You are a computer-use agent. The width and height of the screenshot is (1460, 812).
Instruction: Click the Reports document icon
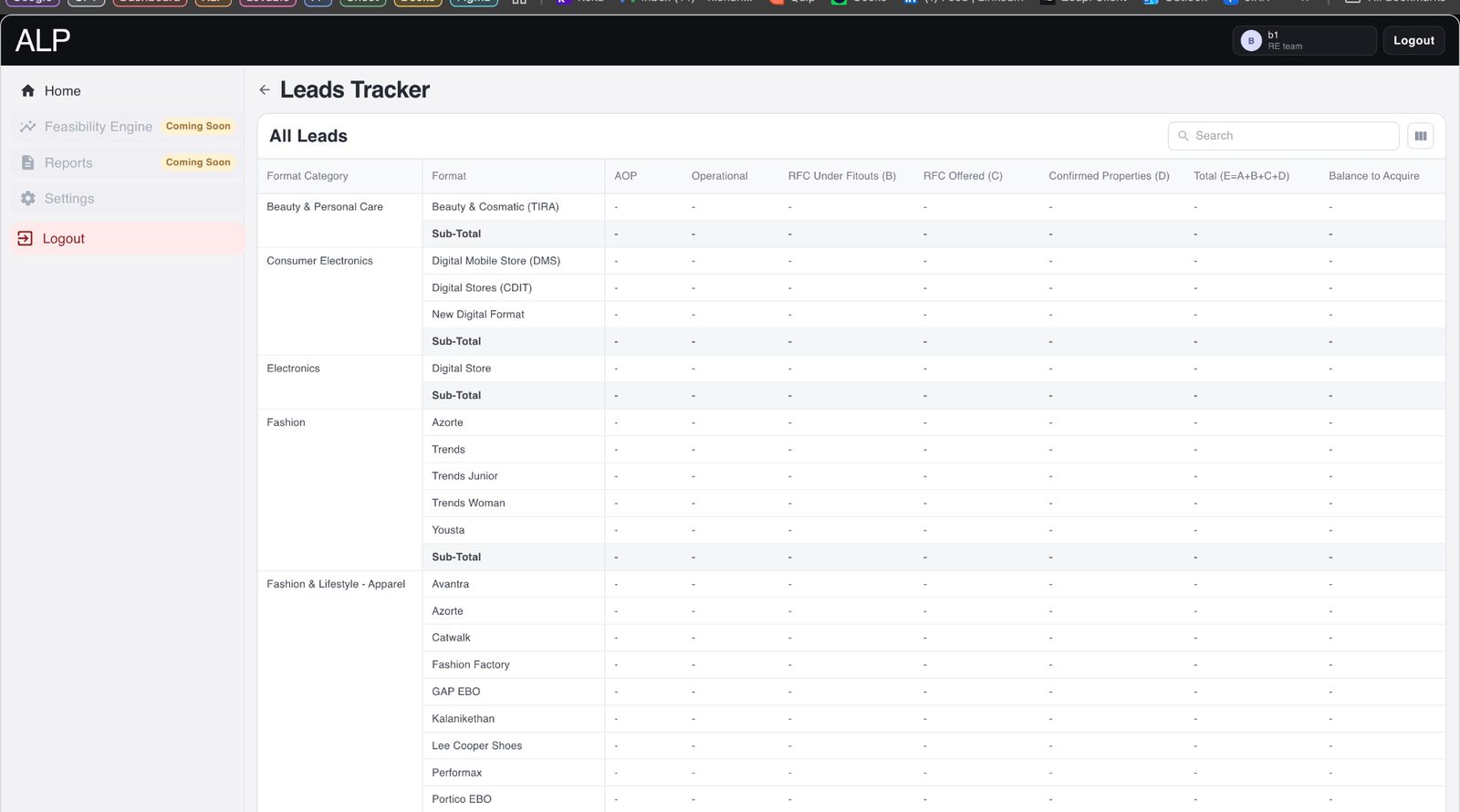click(28, 162)
